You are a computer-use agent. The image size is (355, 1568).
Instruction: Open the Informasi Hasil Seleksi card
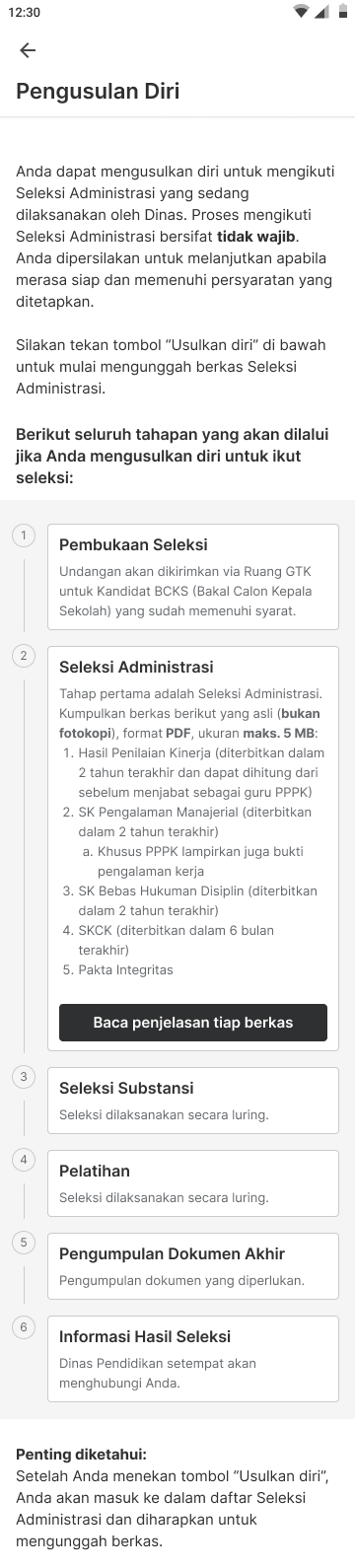tap(193, 1359)
